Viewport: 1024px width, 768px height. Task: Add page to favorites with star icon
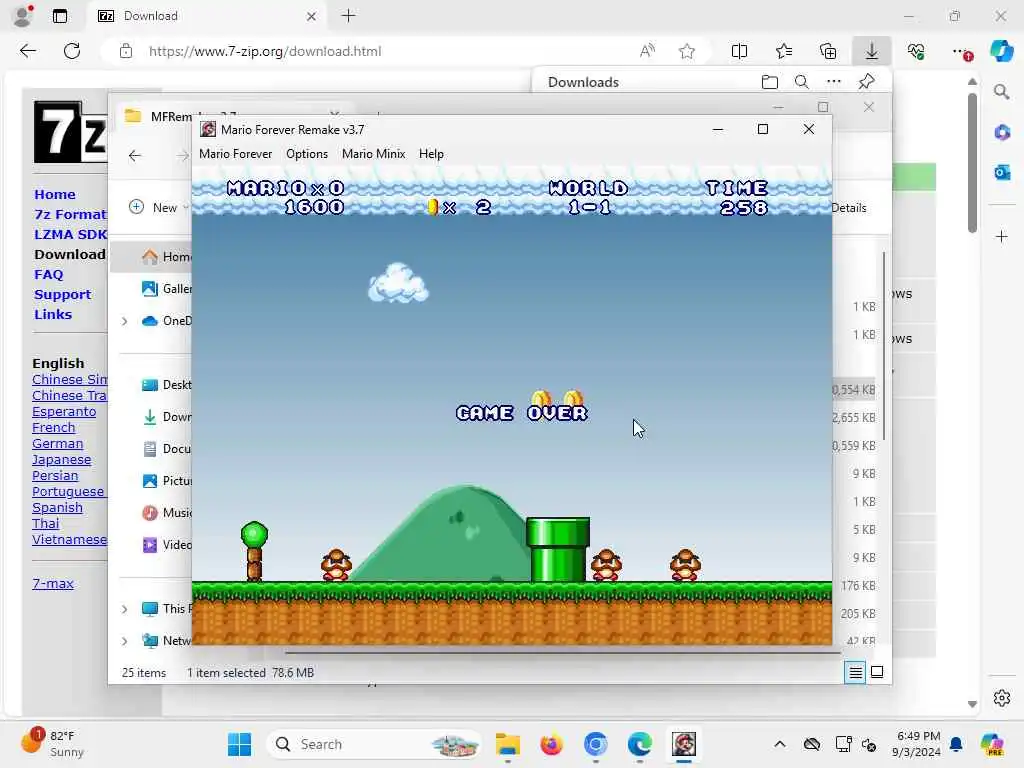coord(686,51)
